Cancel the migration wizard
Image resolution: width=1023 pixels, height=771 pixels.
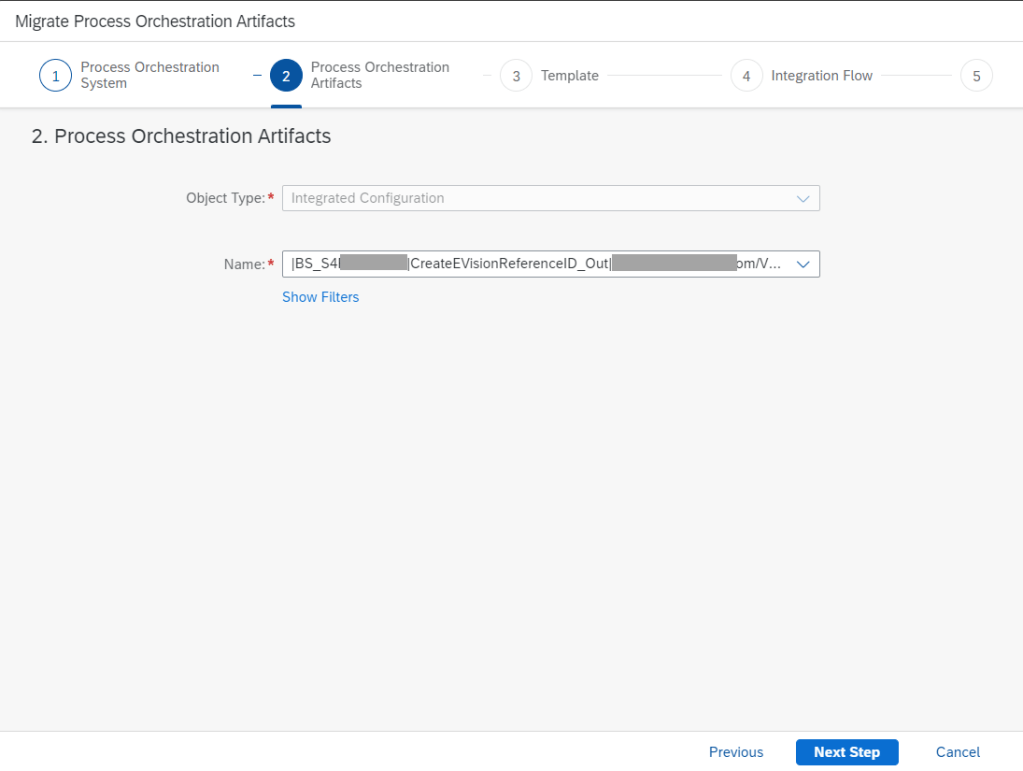click(957, 752)
